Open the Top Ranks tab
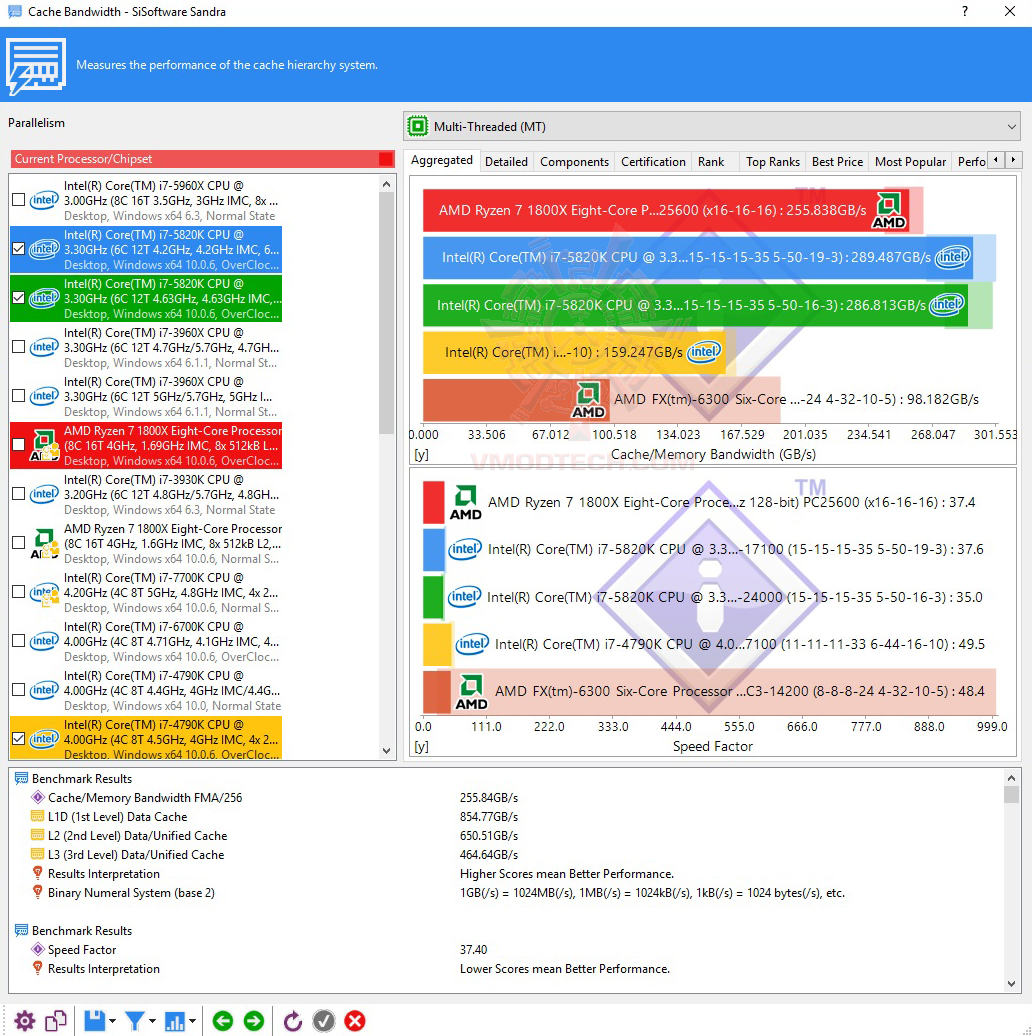This screenshot has height=1036, width=1032. (x=772, y=162)
